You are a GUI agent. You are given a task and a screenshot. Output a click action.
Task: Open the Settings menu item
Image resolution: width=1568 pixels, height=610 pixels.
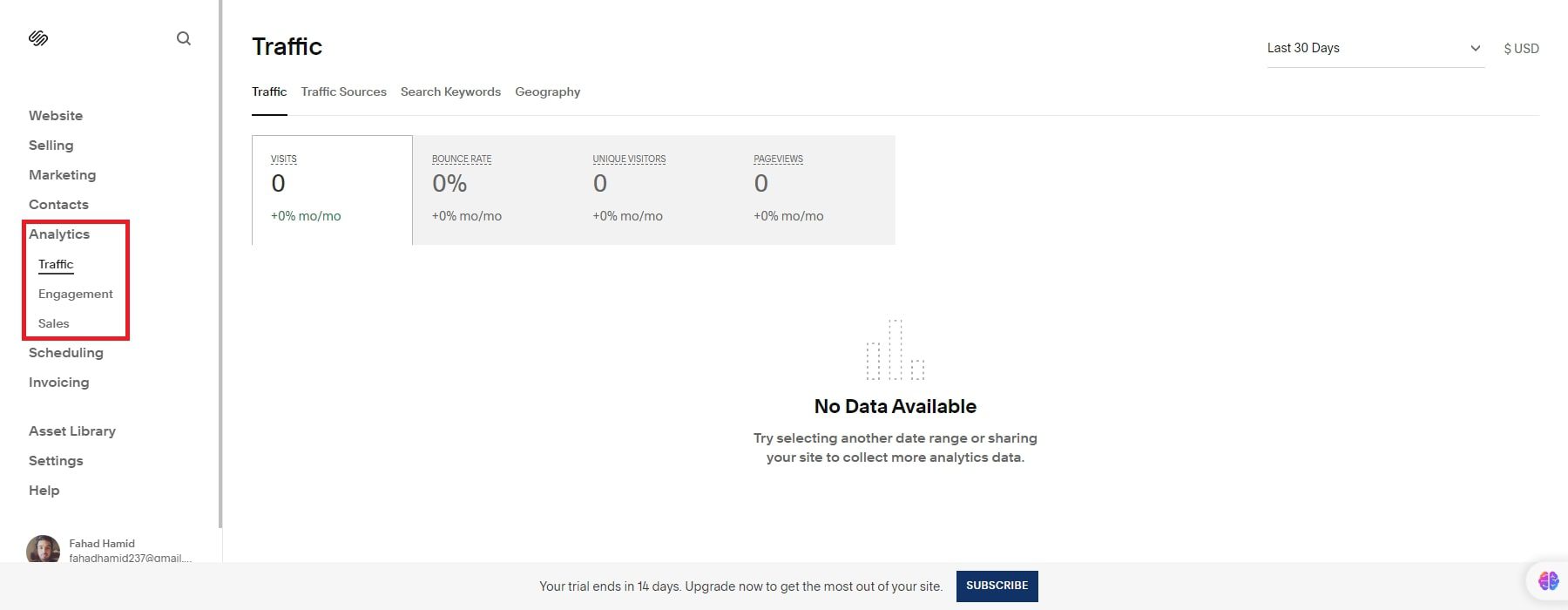[x=56, y=461]
